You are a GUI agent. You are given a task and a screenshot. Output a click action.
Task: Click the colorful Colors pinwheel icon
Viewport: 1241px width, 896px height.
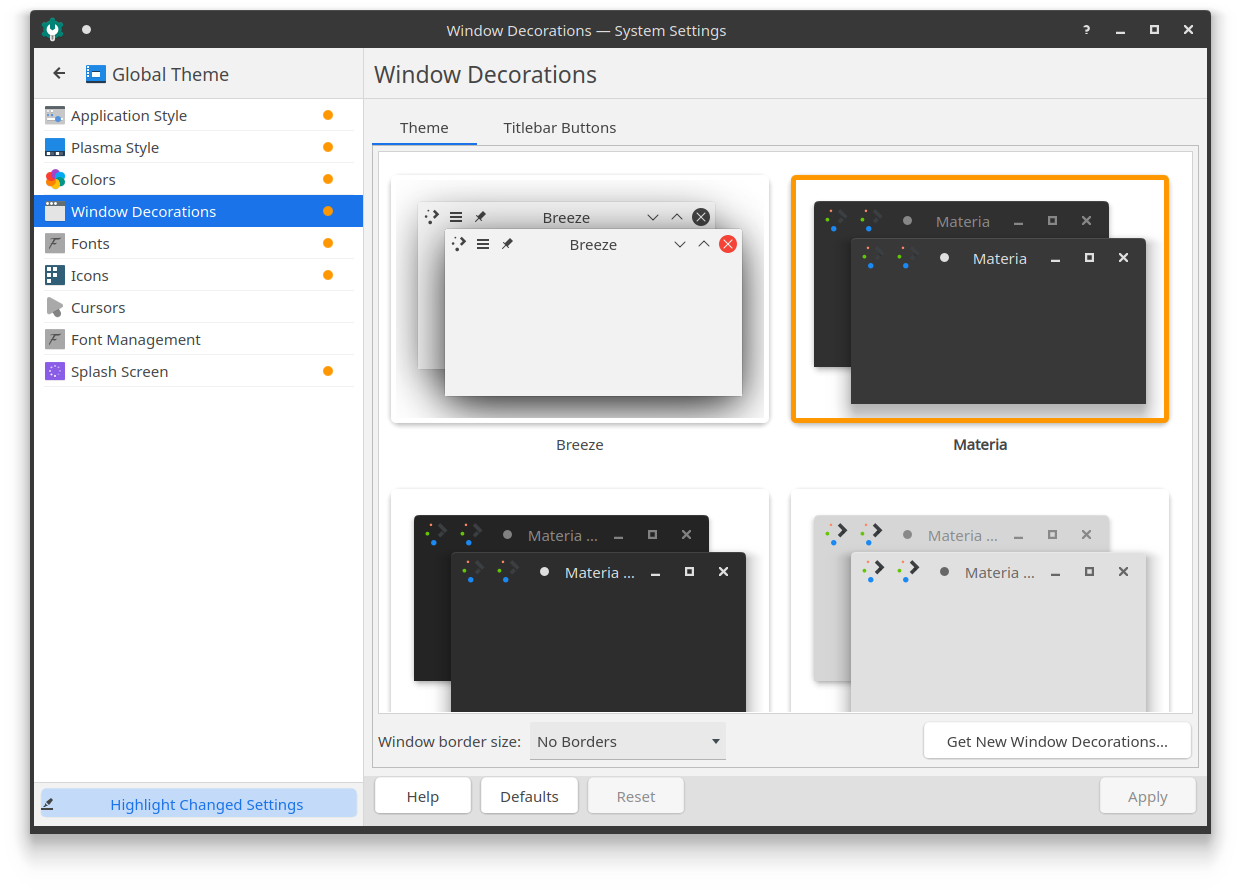pyautogui.click(x=54, y=178)
